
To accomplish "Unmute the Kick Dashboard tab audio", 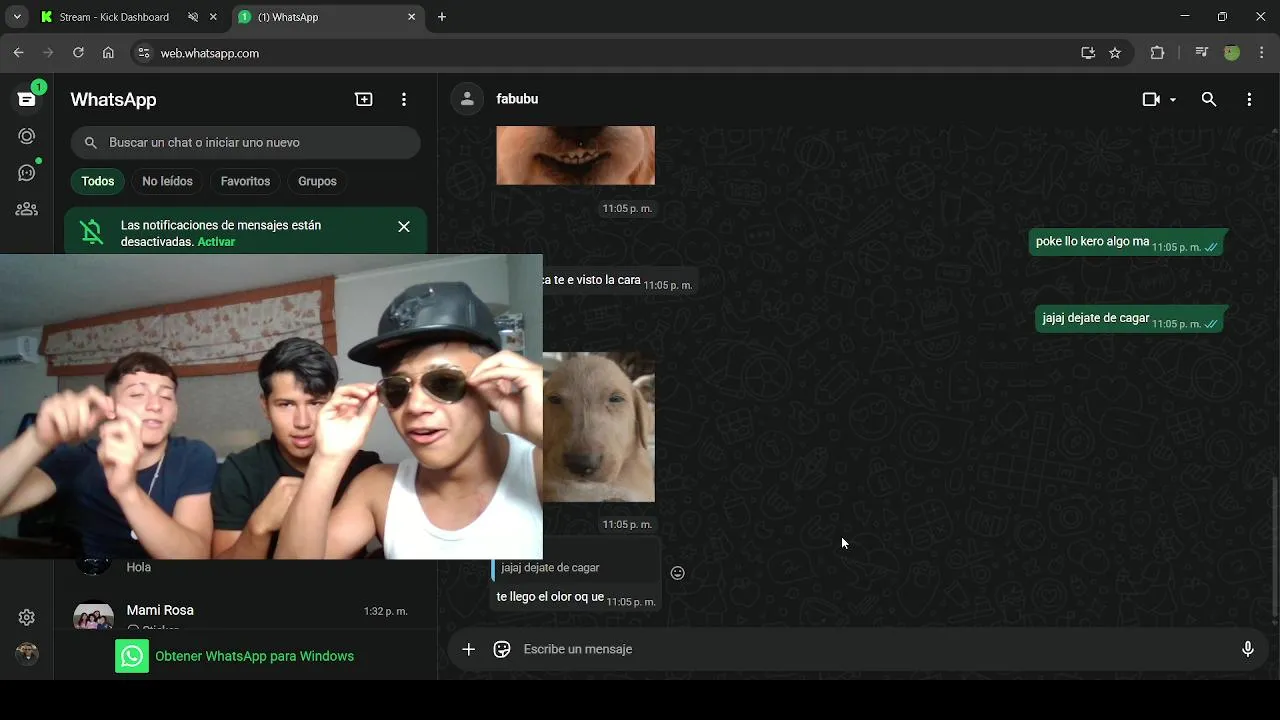I will pos(193,17).
